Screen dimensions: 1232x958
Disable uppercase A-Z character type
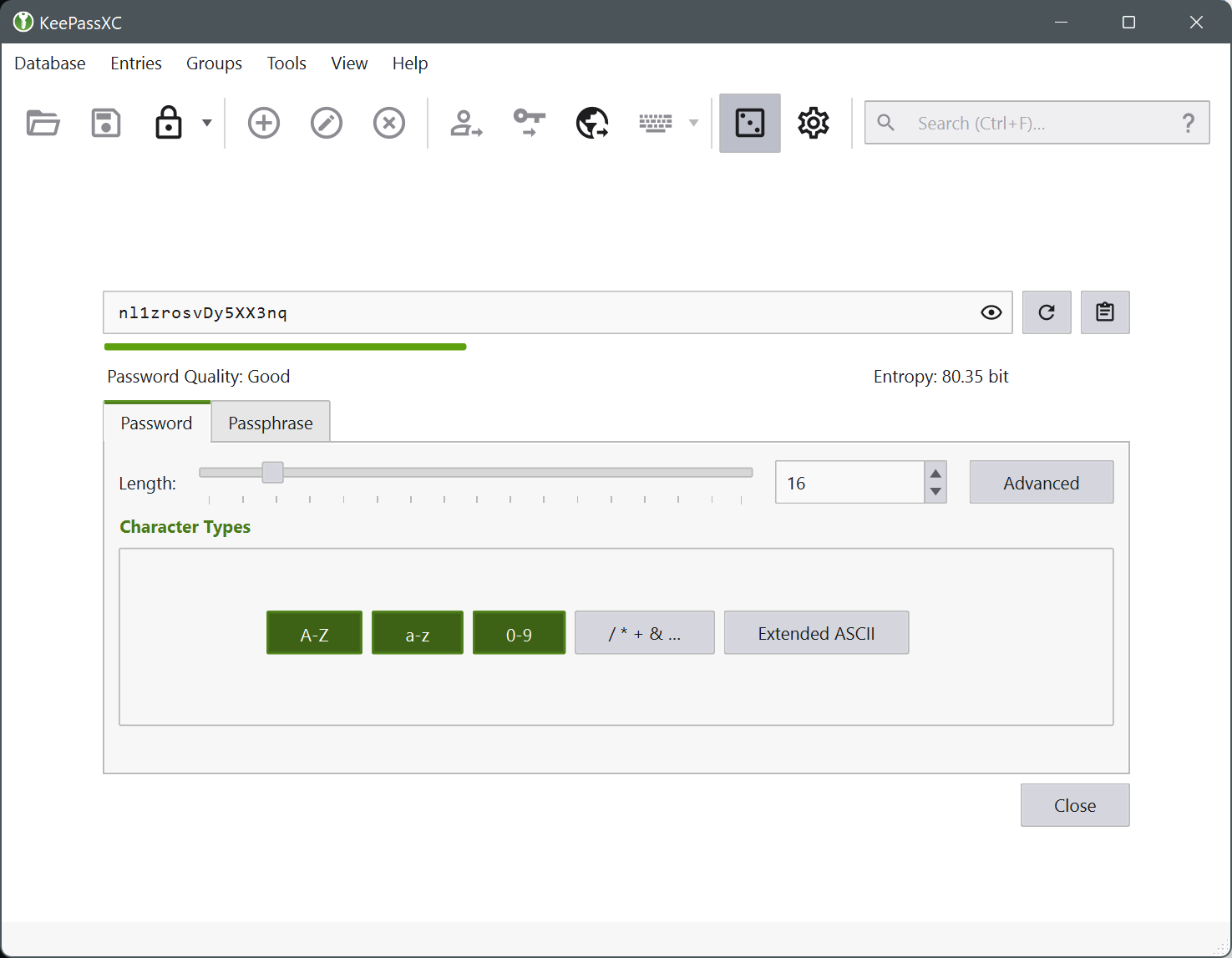click(314, 633)
